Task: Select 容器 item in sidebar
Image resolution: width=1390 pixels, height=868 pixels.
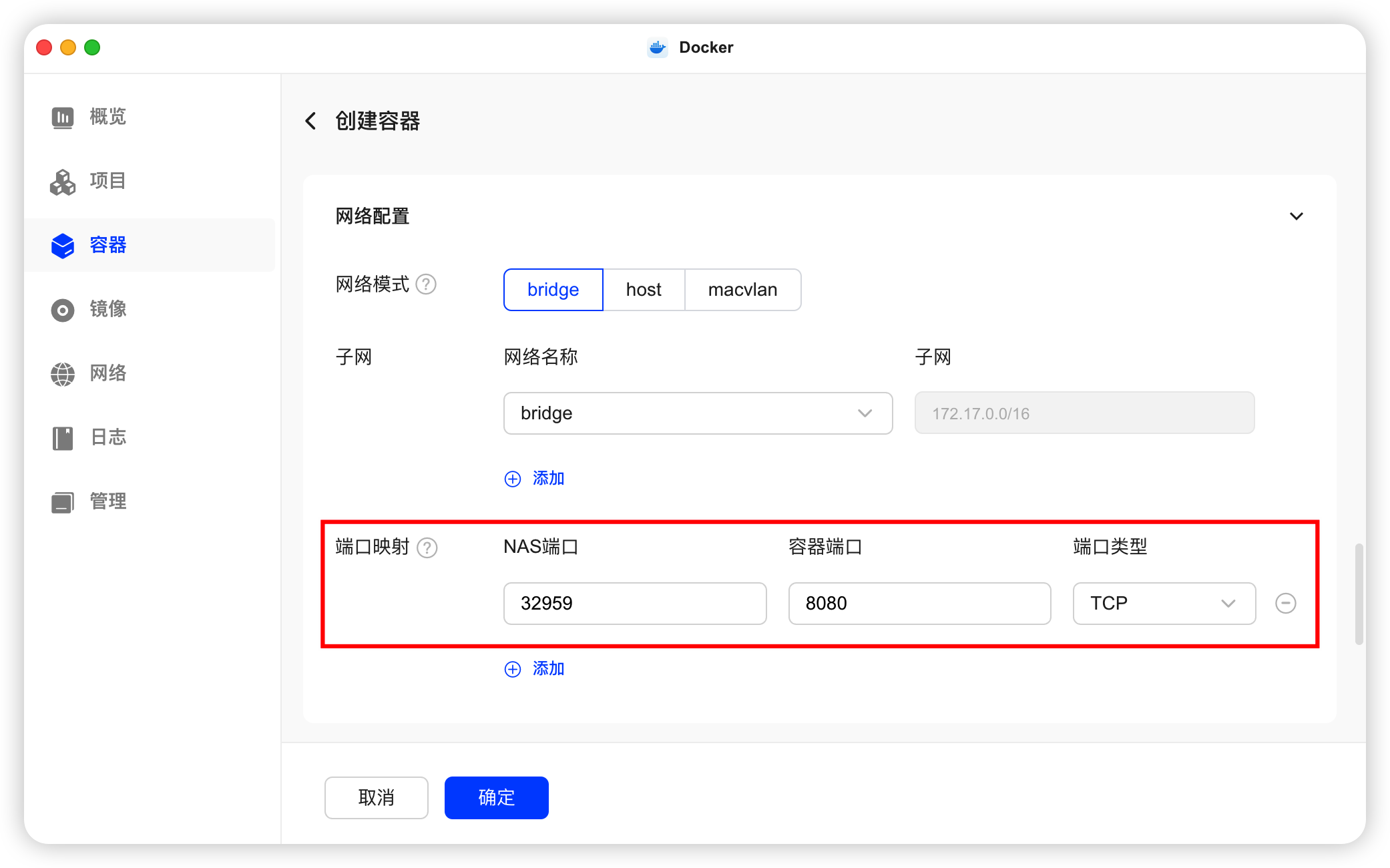Action: (107, 245)
